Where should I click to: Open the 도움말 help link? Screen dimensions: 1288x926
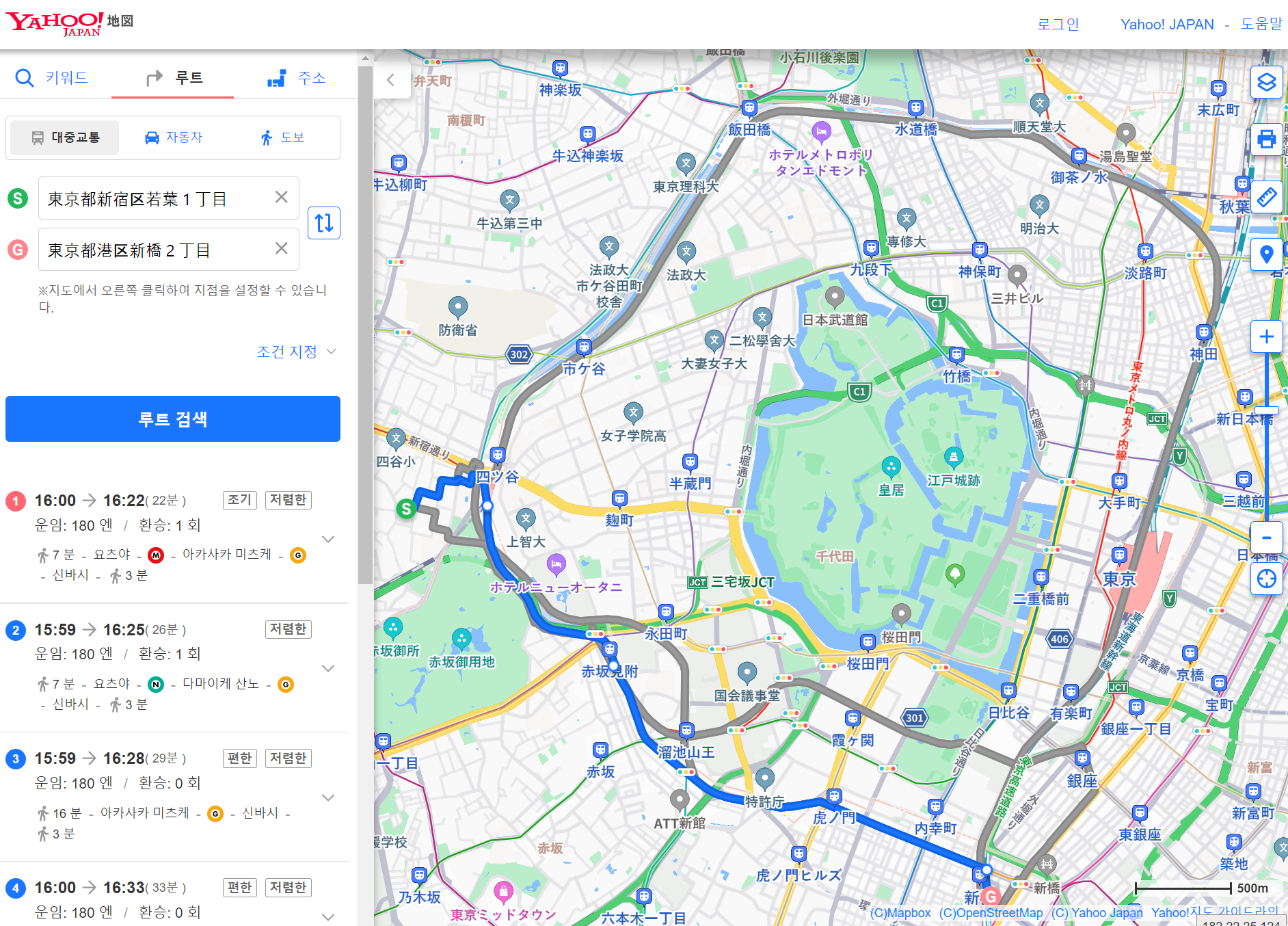pyautogui.click(x=1261, y=24)
